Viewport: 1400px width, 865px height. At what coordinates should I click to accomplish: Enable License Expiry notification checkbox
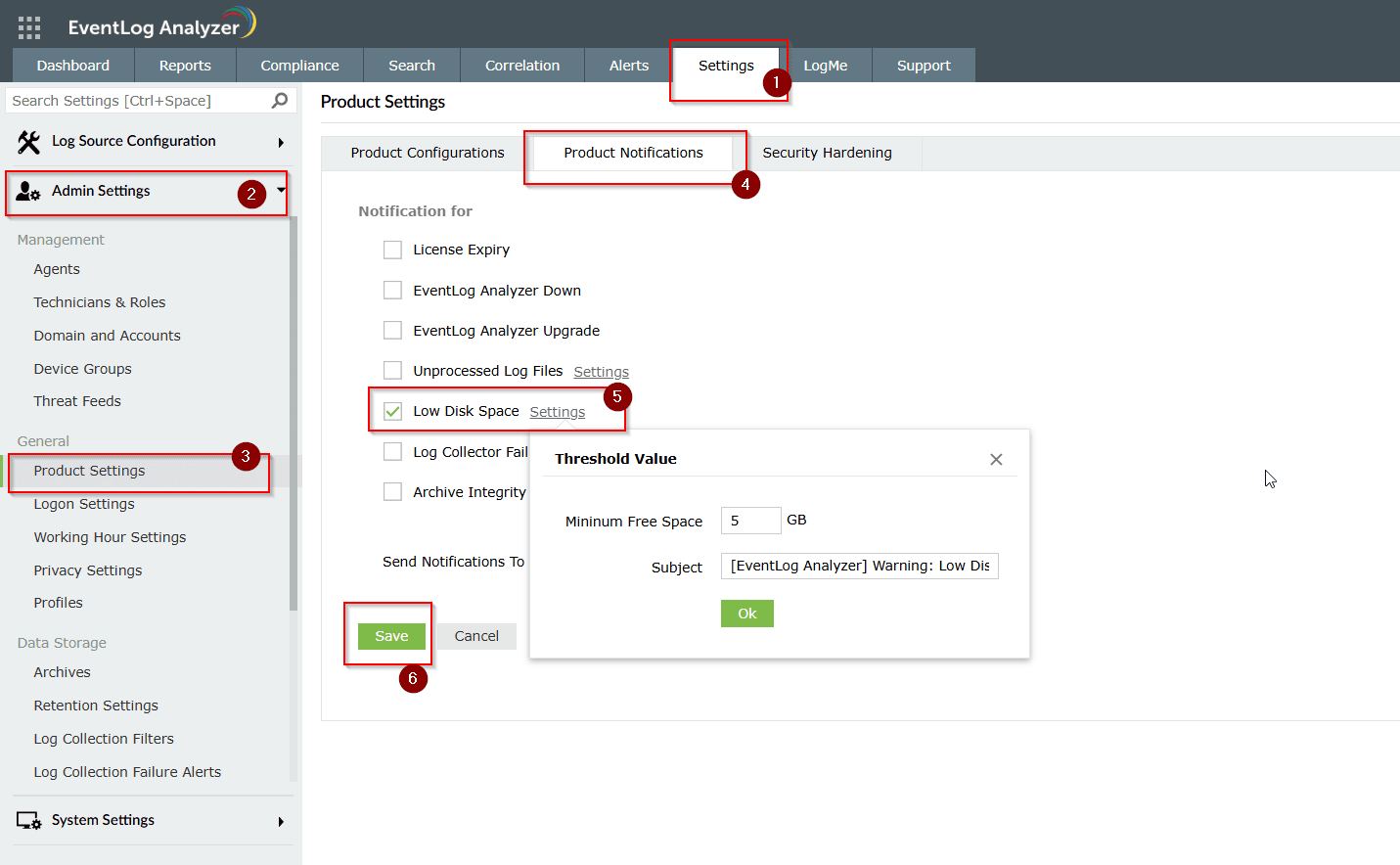(392, 250)
